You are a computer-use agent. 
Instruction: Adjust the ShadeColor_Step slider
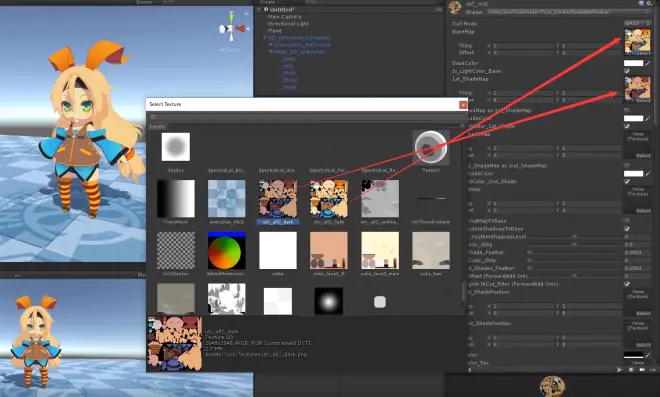(x=575, y=260)
